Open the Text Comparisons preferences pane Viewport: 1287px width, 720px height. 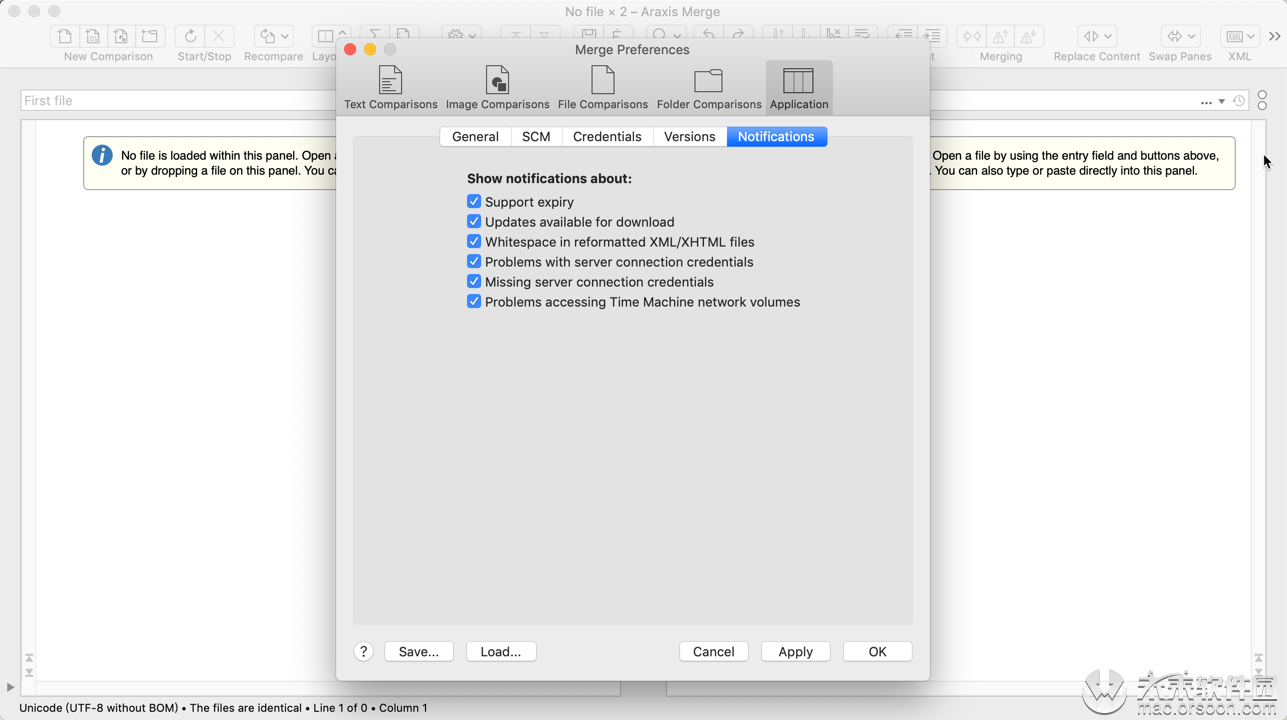pyautogui.click(x=390, y=87)
